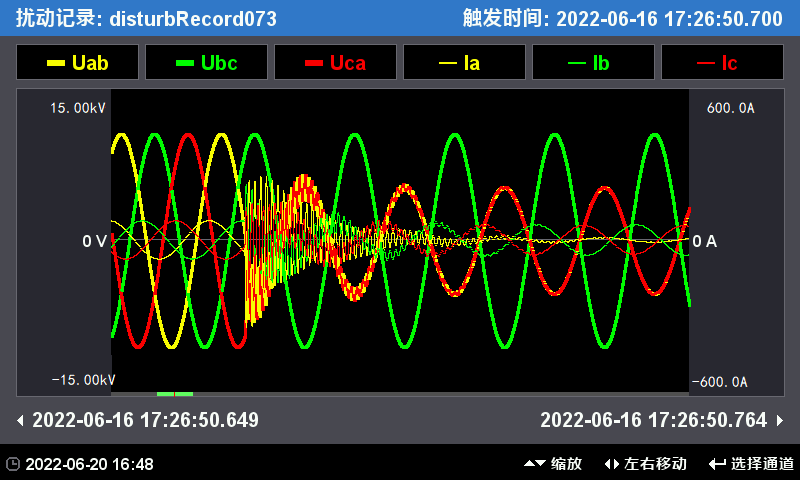The image size is (800, 480).
Task: Click left triangle before start timestamp
Action: (x=21, y=420)
